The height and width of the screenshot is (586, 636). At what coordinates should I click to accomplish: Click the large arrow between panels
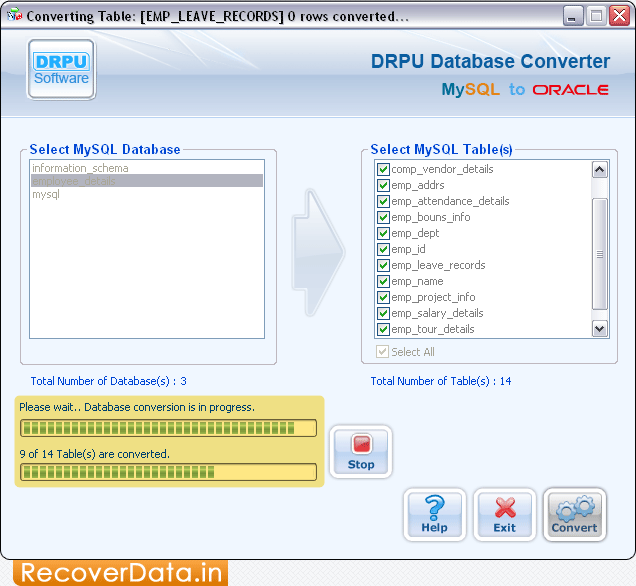point(318,252)
